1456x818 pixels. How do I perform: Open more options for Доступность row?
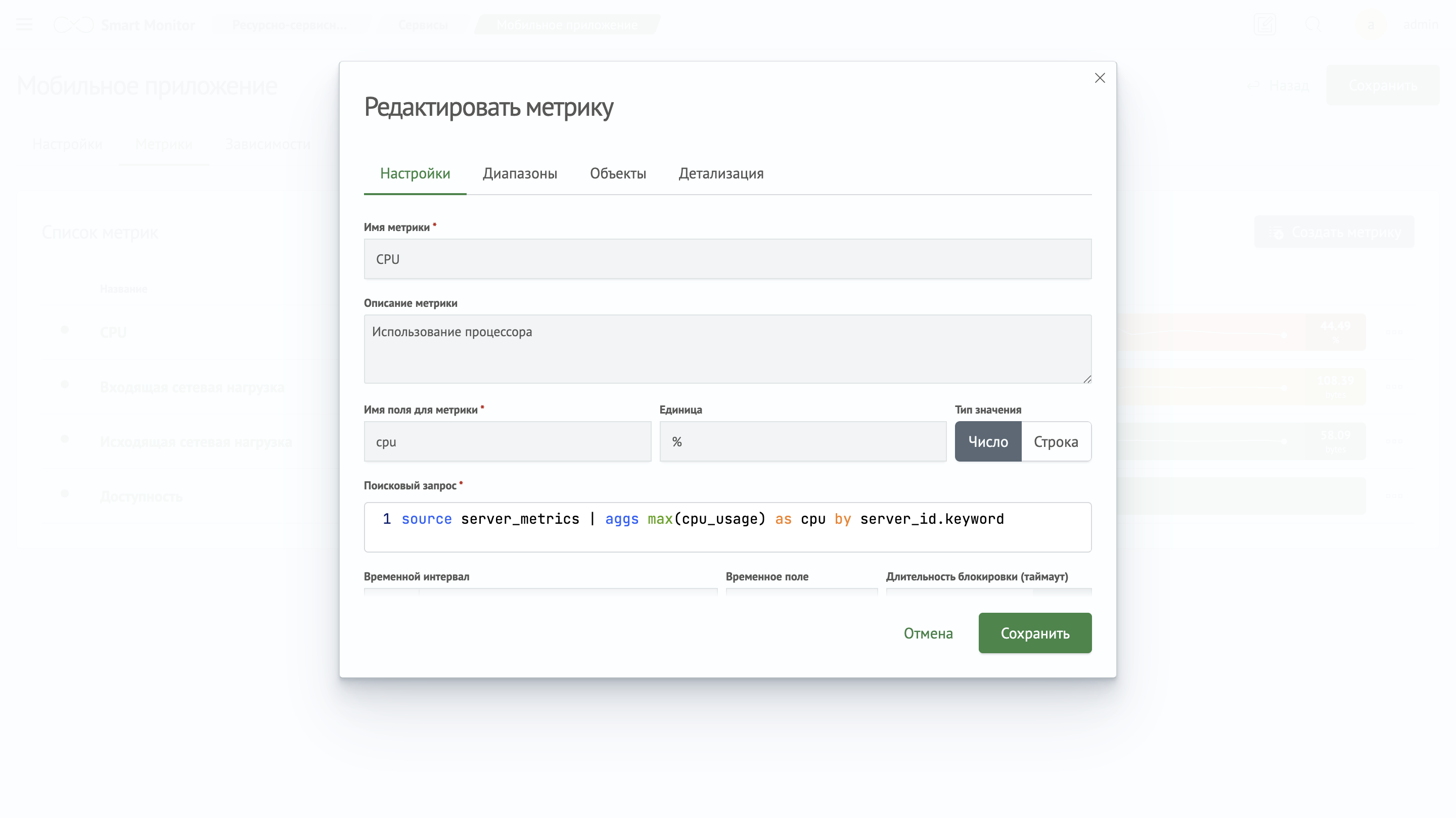click(1394, 496)
